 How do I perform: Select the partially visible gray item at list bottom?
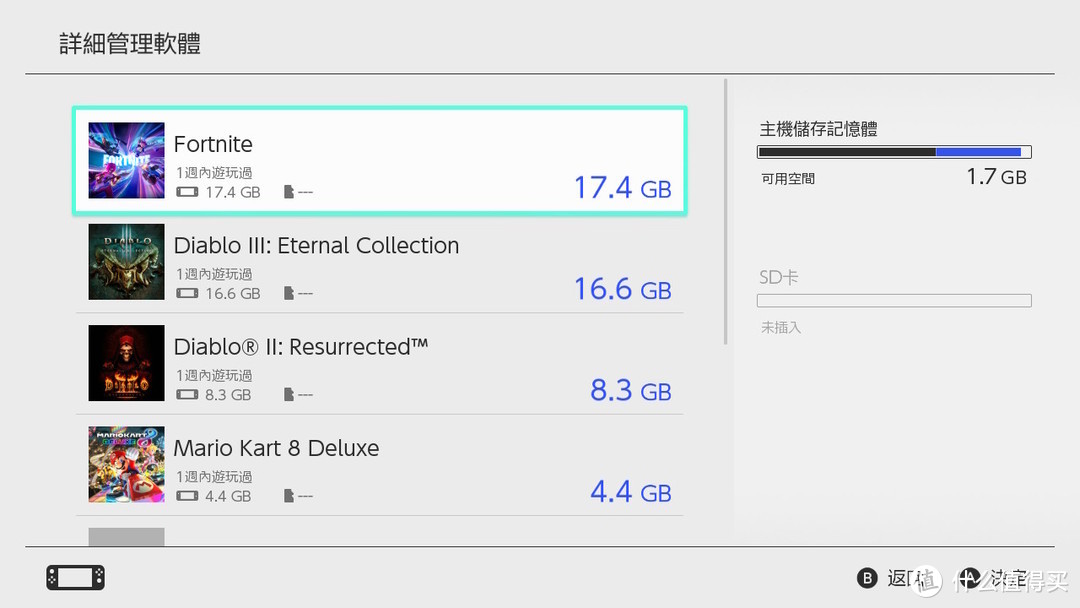click(126, 536)
